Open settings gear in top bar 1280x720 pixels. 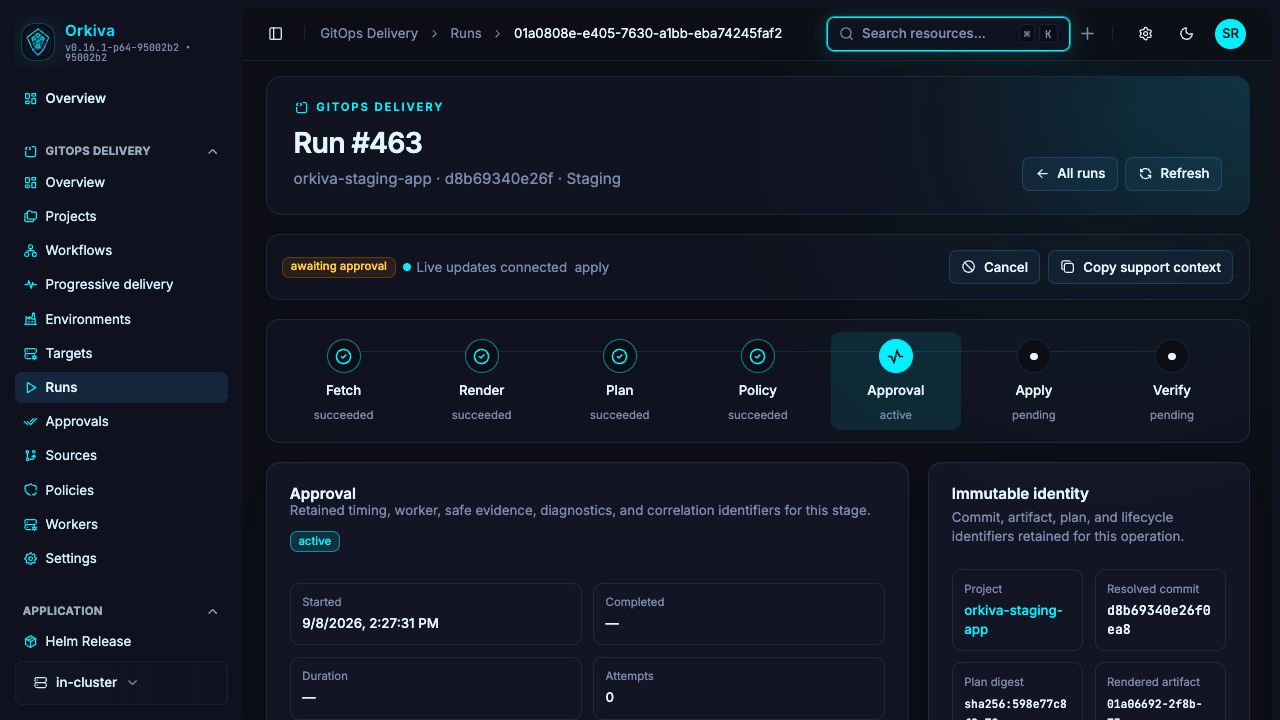coord(1146,33)
